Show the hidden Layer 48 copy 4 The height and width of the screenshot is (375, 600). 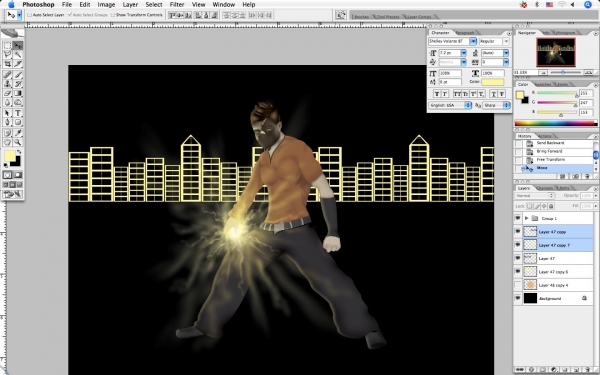[x=518, y=285]
